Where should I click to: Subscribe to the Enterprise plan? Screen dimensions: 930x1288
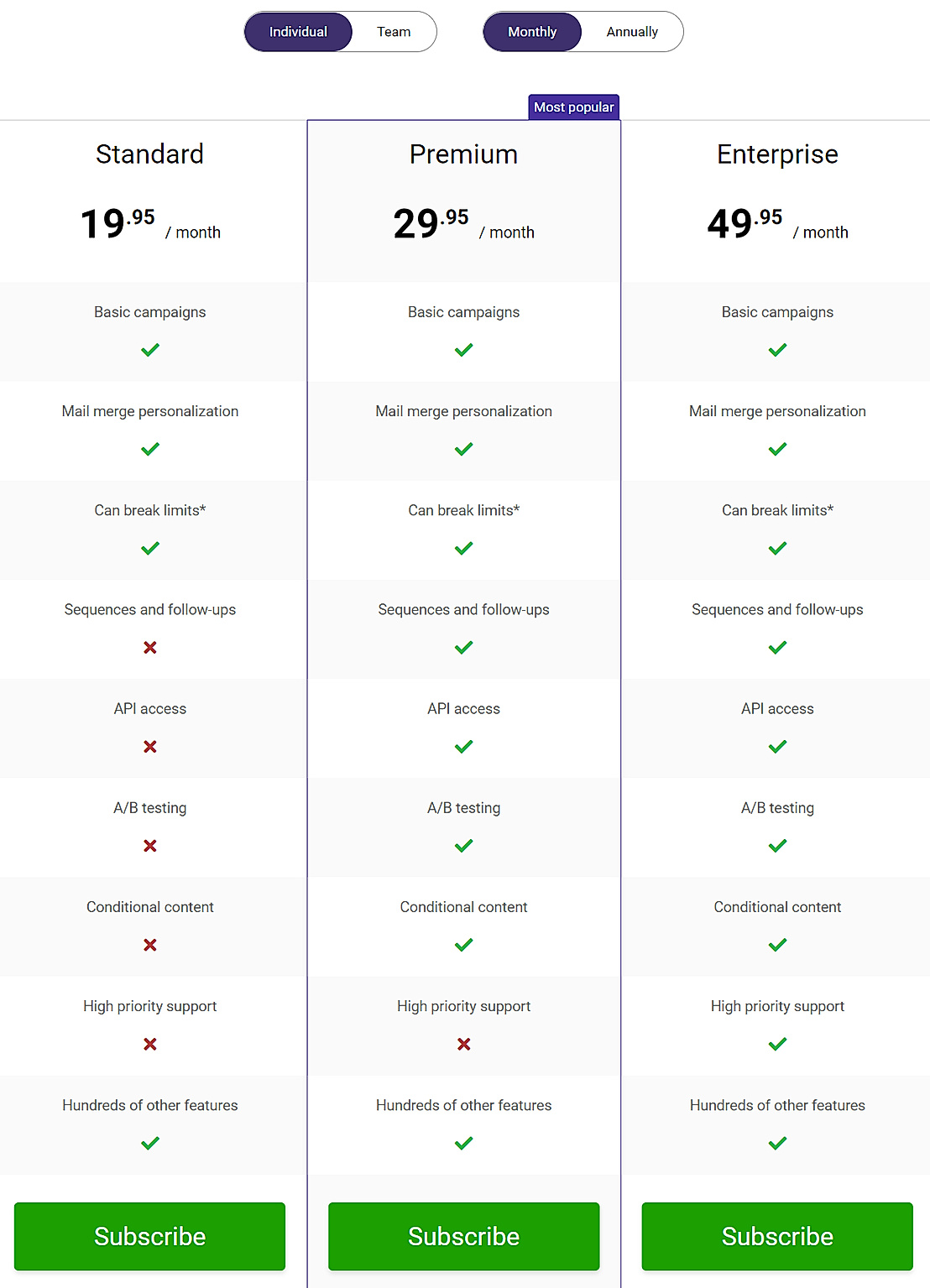pyautogui.click(x=776, y=1236)
